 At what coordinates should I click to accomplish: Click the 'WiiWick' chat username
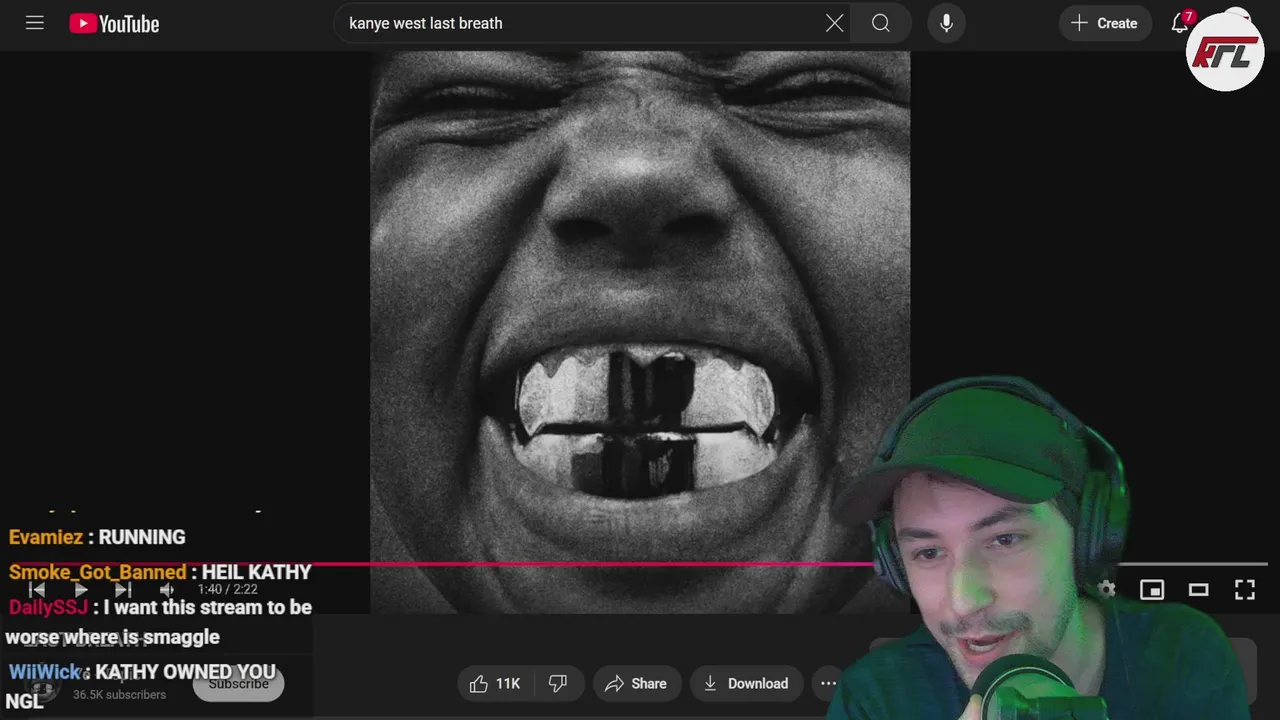tap(44, 672)
